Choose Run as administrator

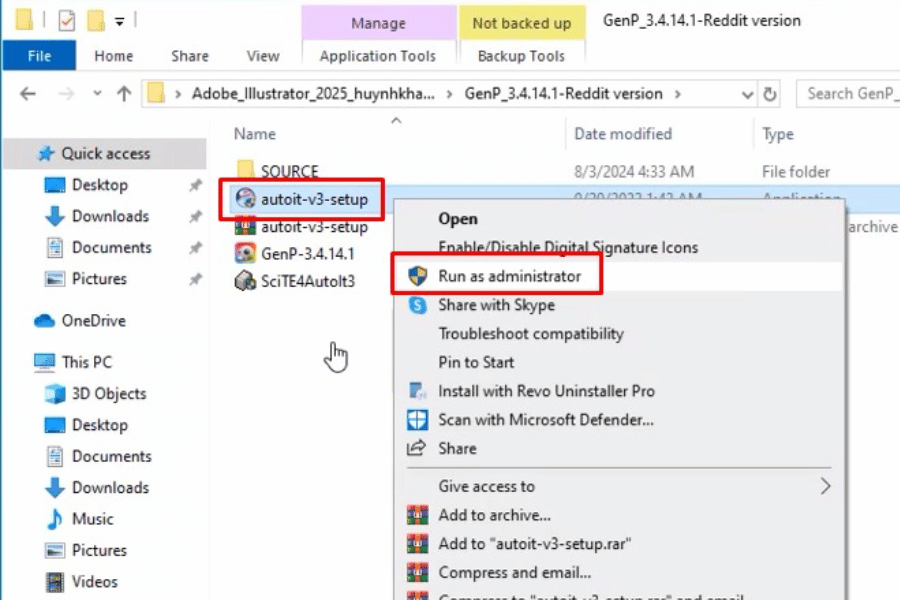tap(509, 276)
